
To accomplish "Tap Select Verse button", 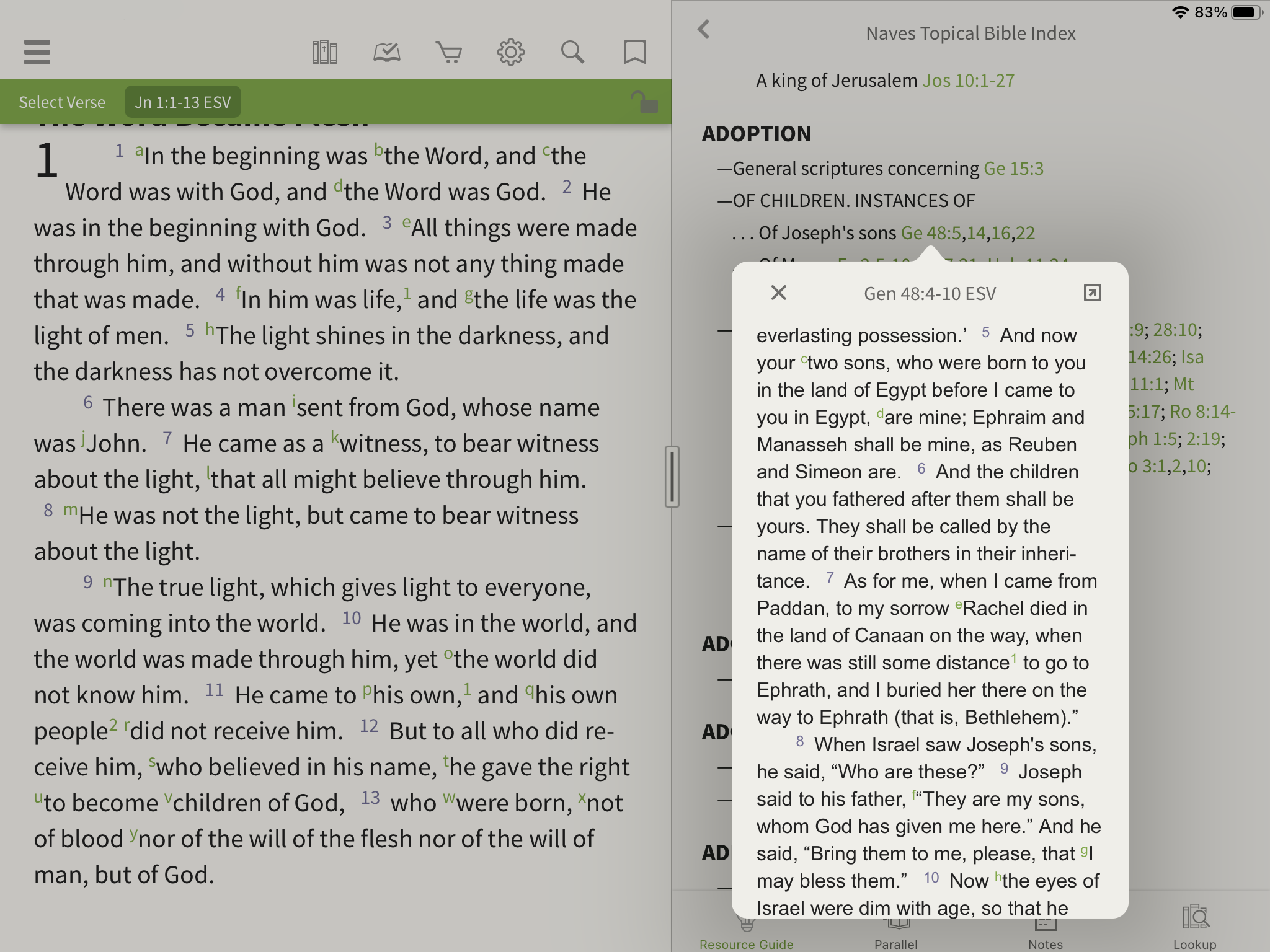I will pos(62,102).
